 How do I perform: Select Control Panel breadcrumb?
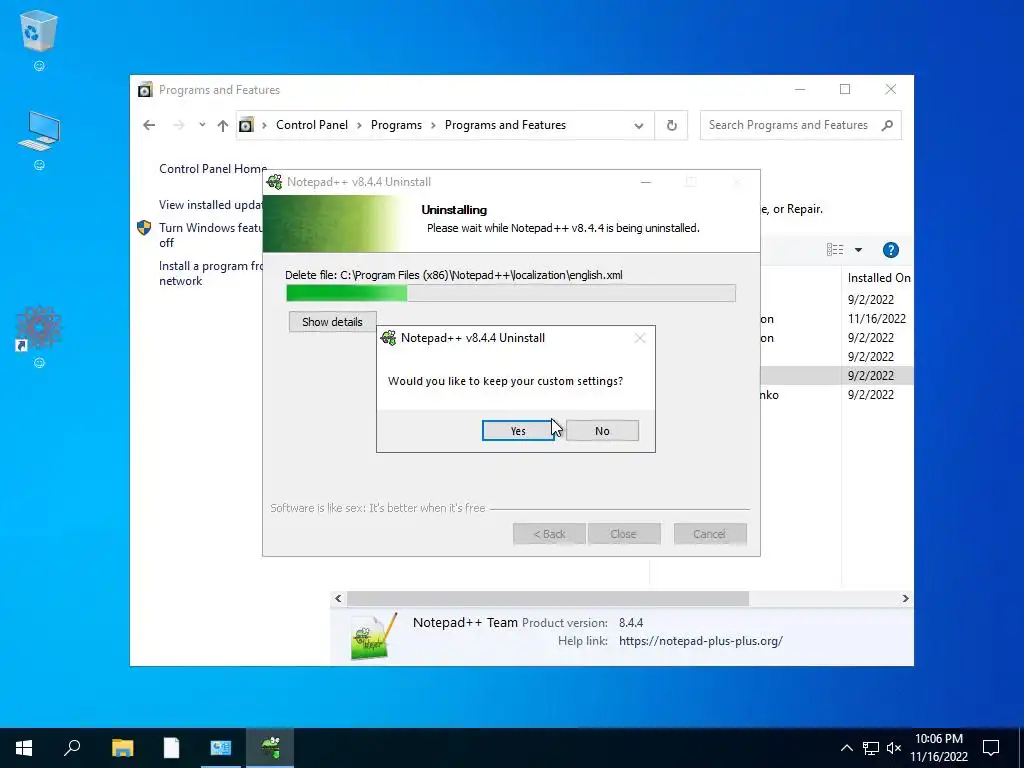point(312,125)
